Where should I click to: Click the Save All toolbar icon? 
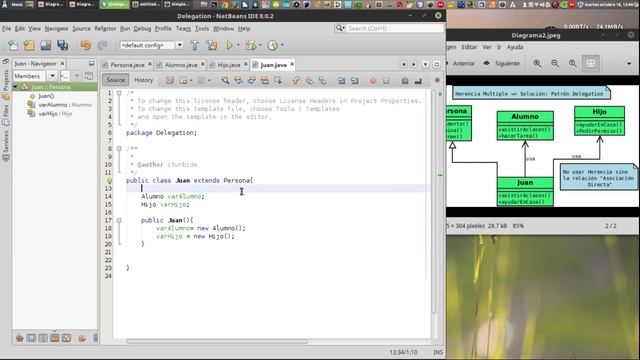pyautogui.click(x=62, y=45)
